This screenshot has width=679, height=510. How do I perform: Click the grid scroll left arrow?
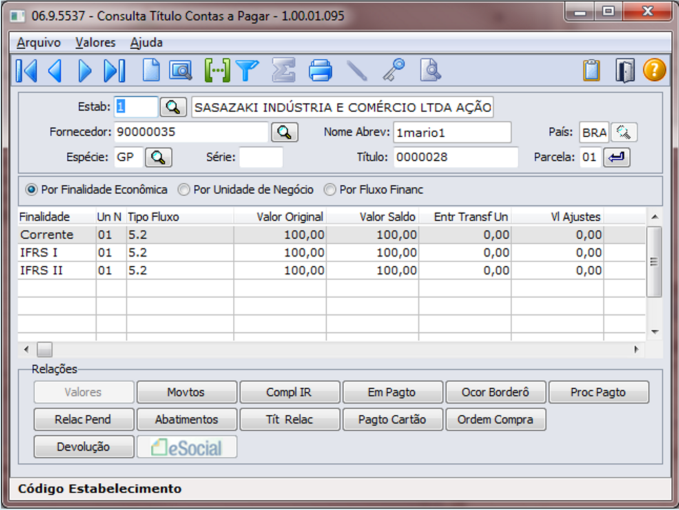point(27,349)
